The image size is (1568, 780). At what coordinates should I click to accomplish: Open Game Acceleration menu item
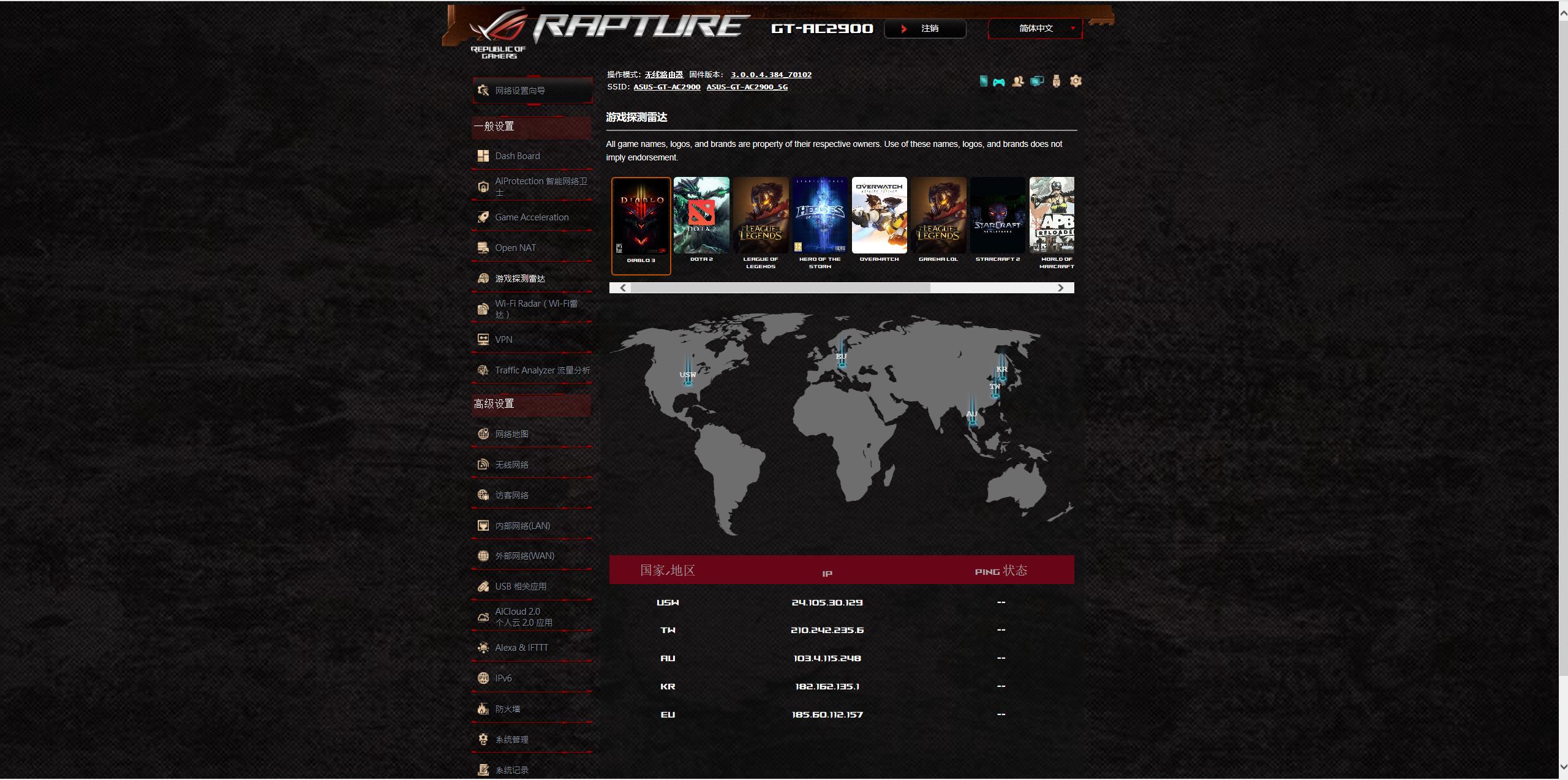coord(531,217)
